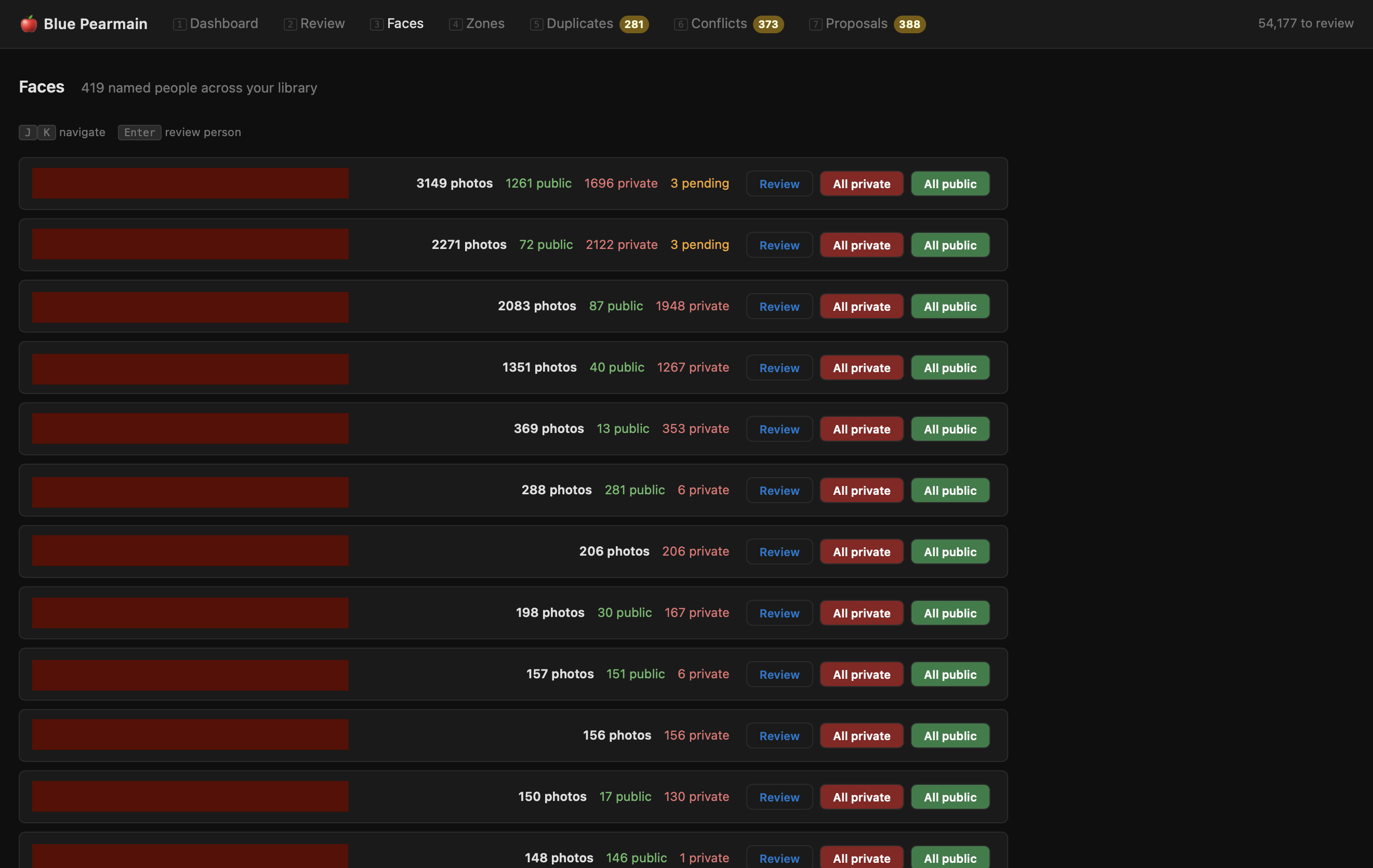Click the 281 public count

635,490
